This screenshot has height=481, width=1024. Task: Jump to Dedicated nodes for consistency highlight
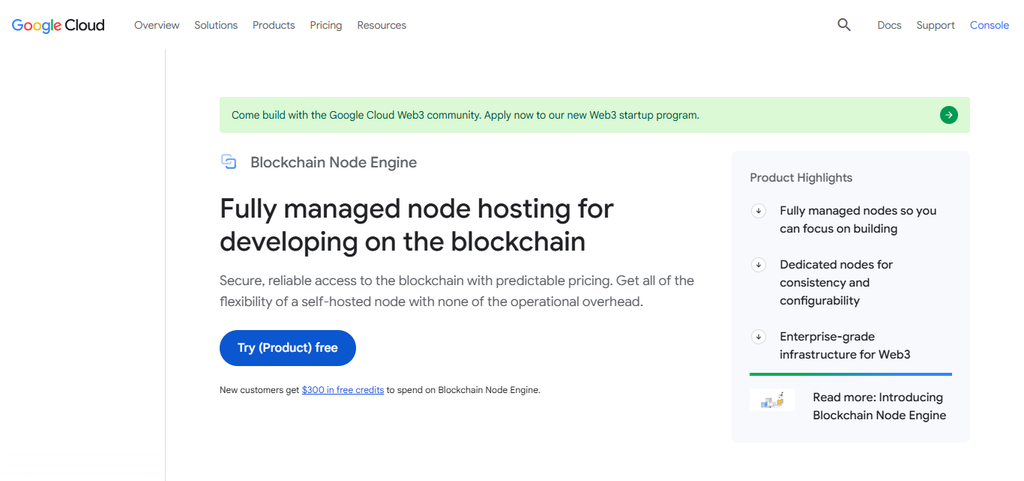click(x=836, y=283)
